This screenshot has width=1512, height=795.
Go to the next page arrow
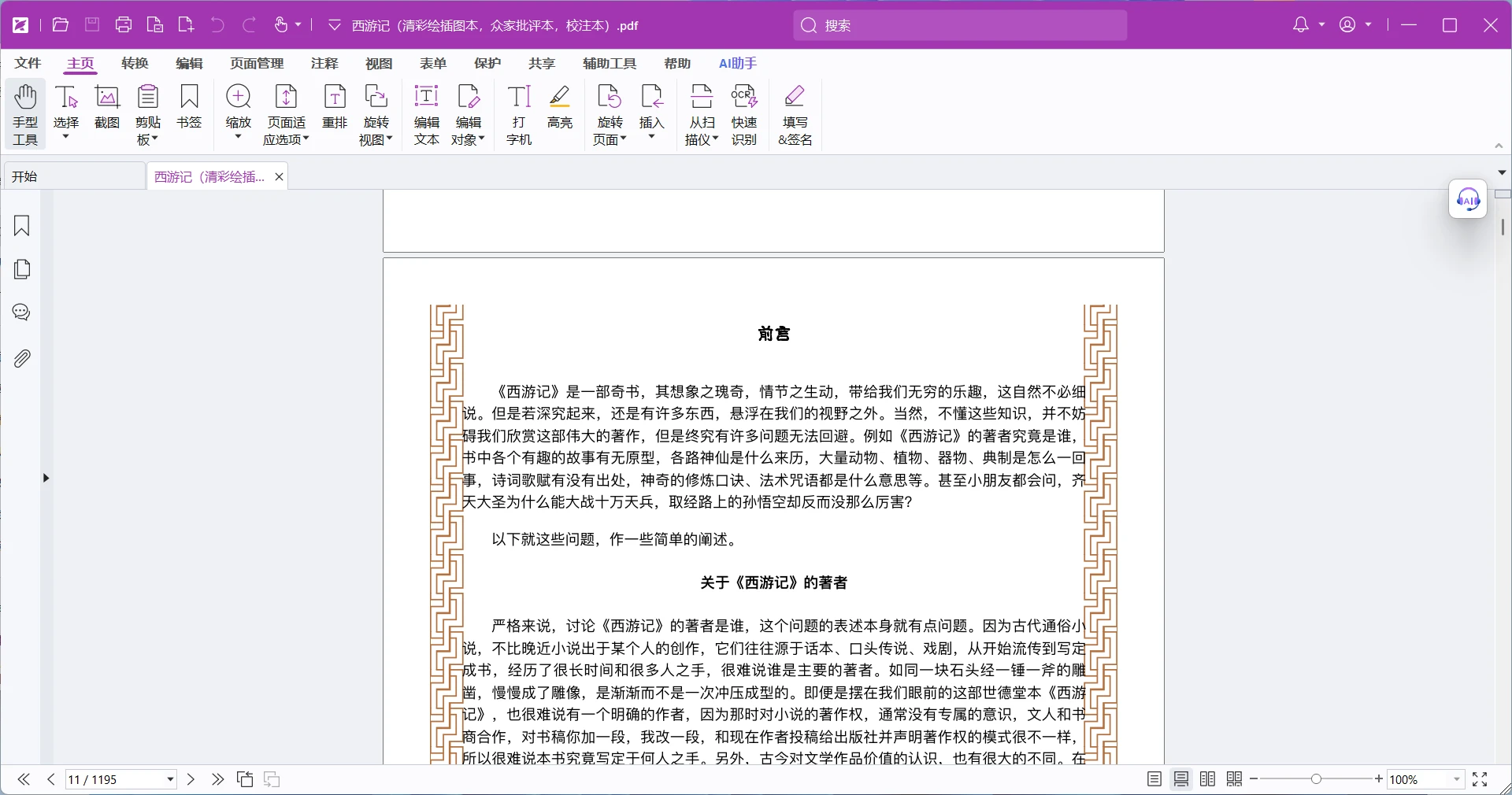[x=191, y=779]
